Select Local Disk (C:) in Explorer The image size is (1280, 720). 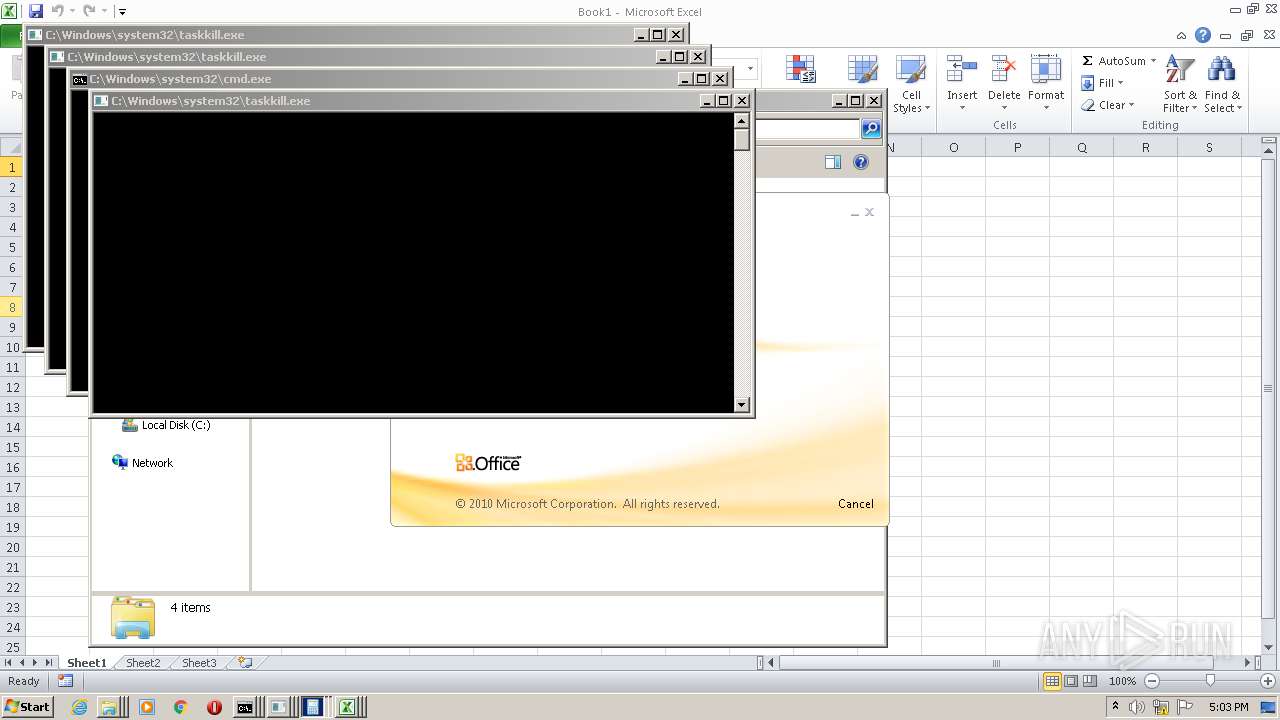(x=166, y=425)
